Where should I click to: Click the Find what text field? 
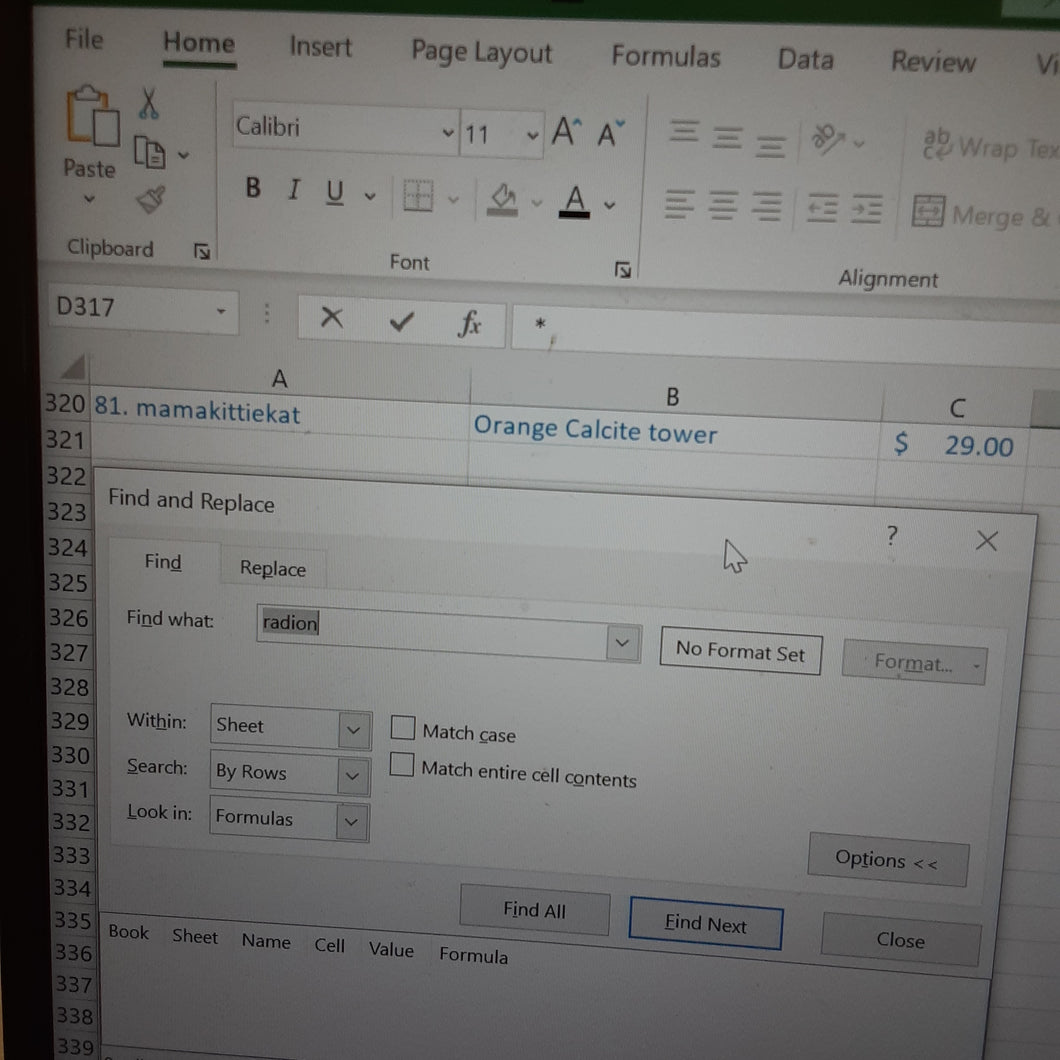(x=433, y=631)
